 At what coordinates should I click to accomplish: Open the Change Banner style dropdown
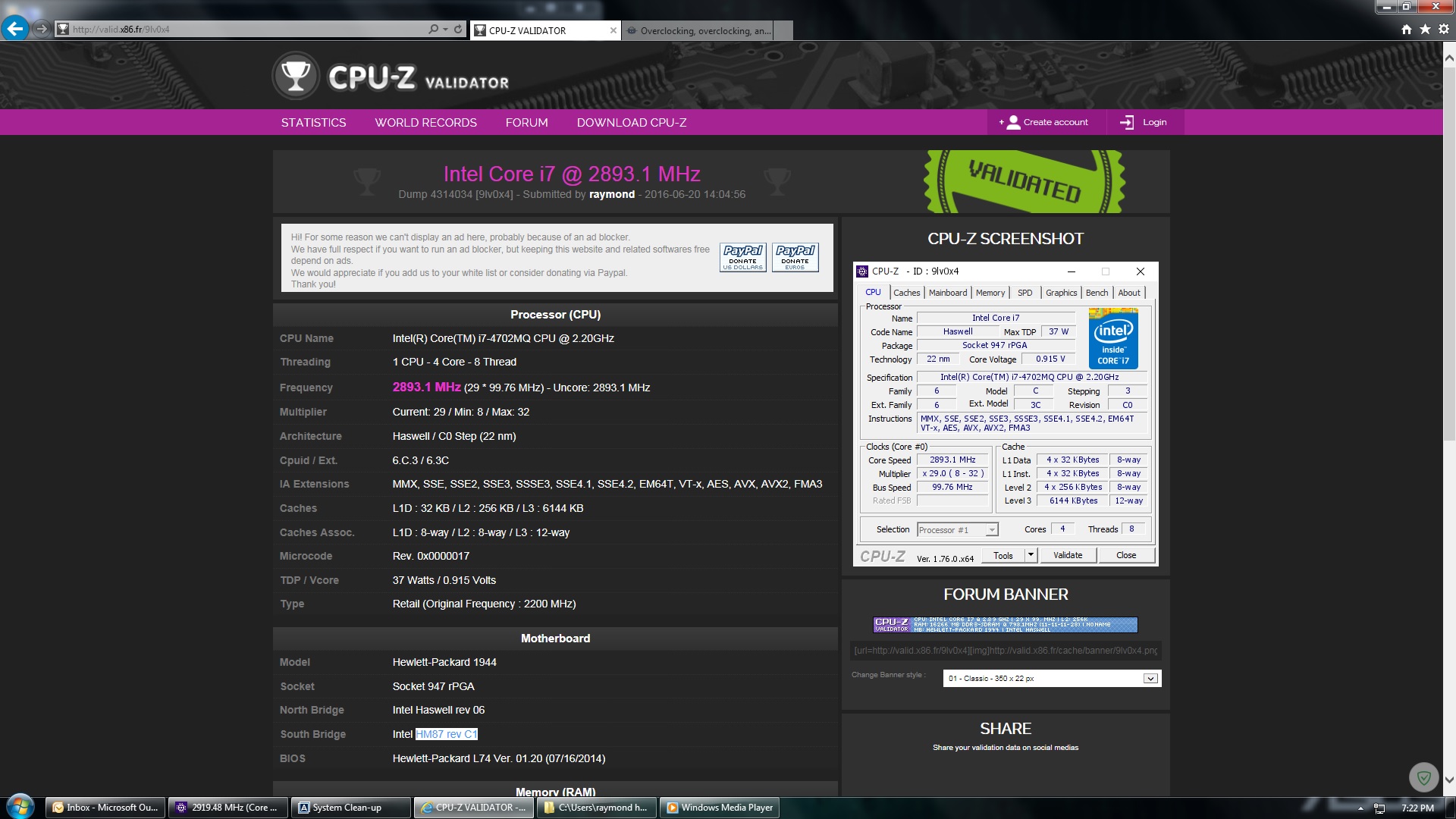[1052, 678]
